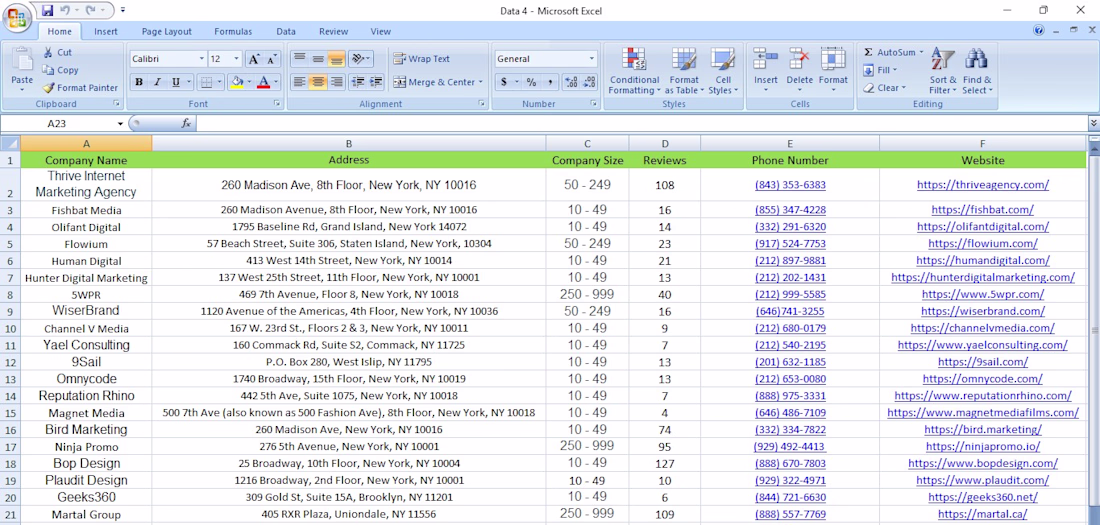This screenshot has height=525, width=1100.
Task: Enable Wrap Text
Action: (422, 59)
